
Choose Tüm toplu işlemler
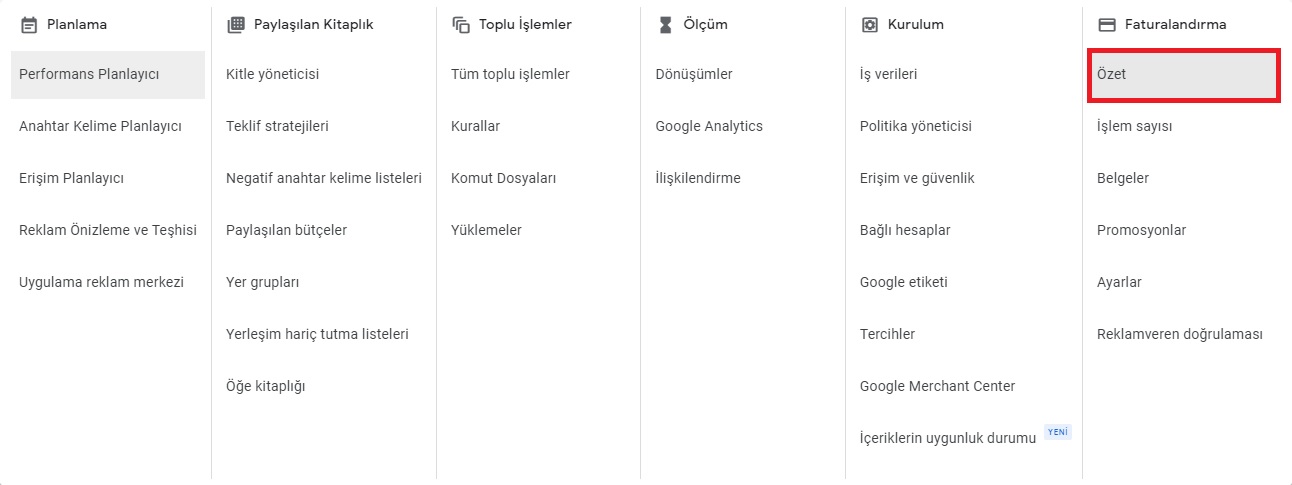(x=510, y=74)
